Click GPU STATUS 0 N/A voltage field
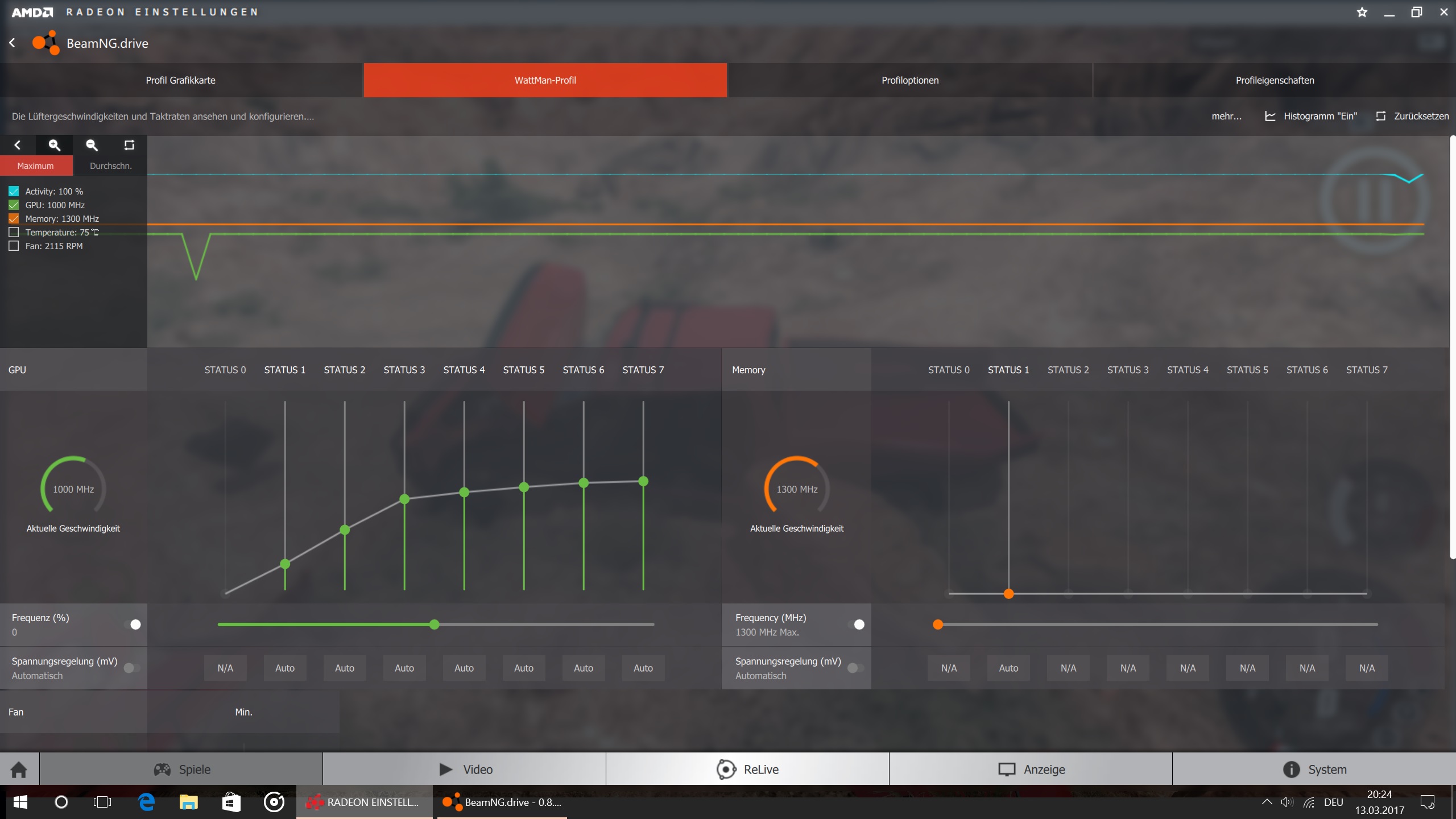1456x819 pixels. coord(225,668)
